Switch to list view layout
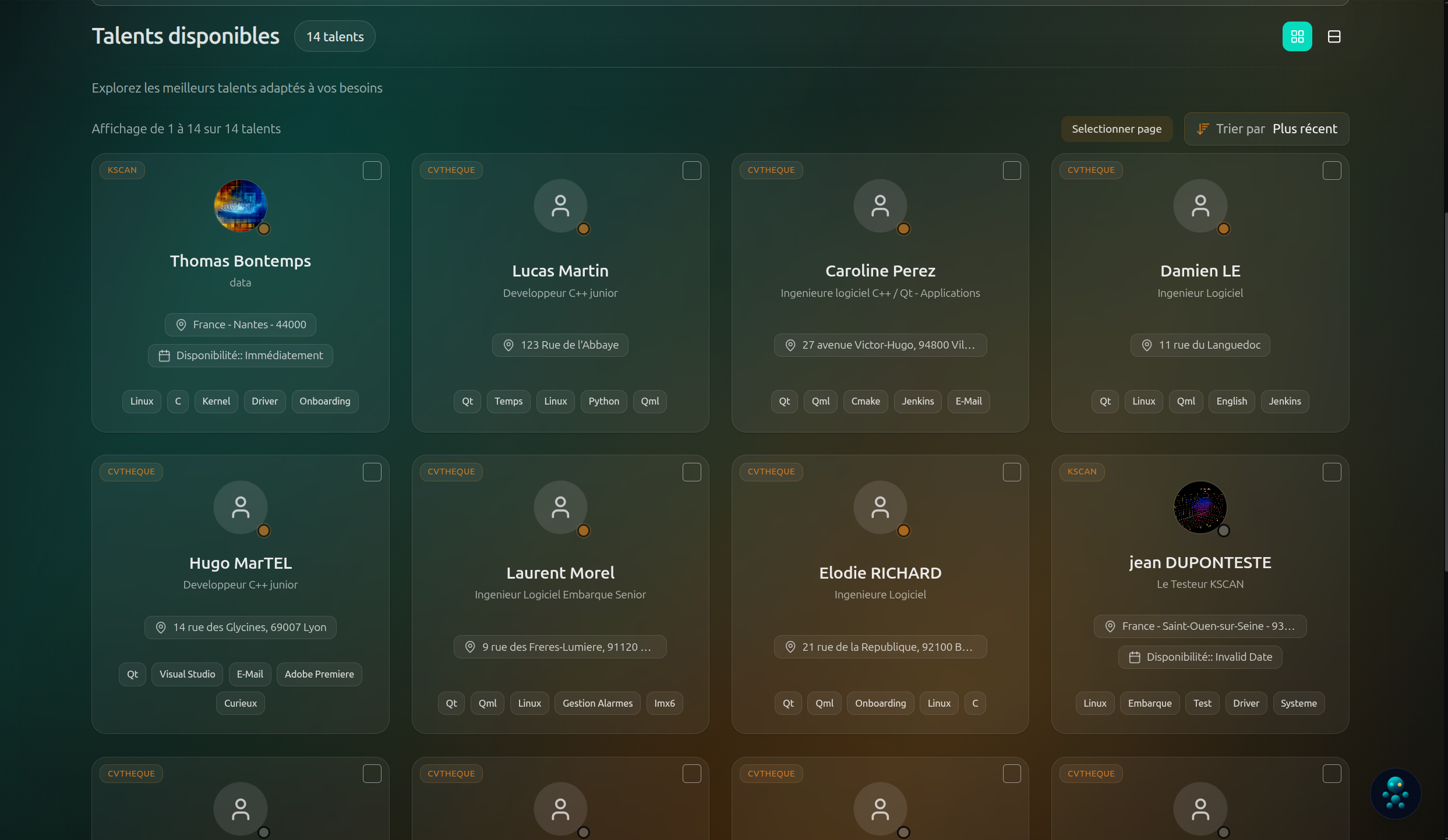The height and width of the screenshot is (840, 1448). click(x=1334, y=37)
